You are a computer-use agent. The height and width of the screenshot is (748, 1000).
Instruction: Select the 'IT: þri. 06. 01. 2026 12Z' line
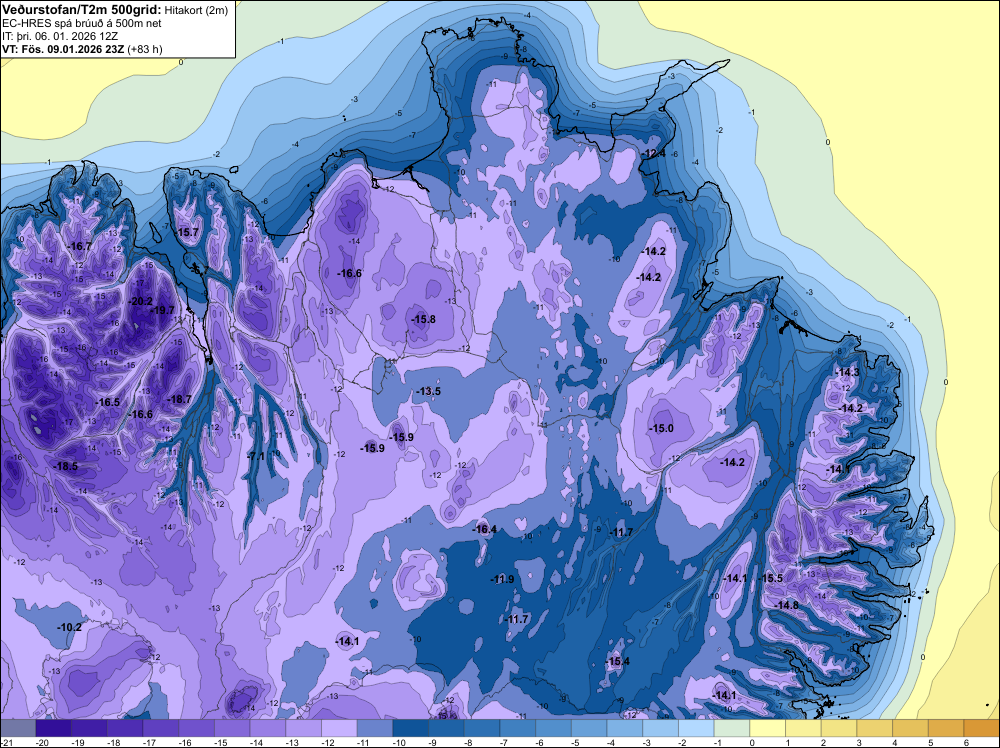(60, 36)
